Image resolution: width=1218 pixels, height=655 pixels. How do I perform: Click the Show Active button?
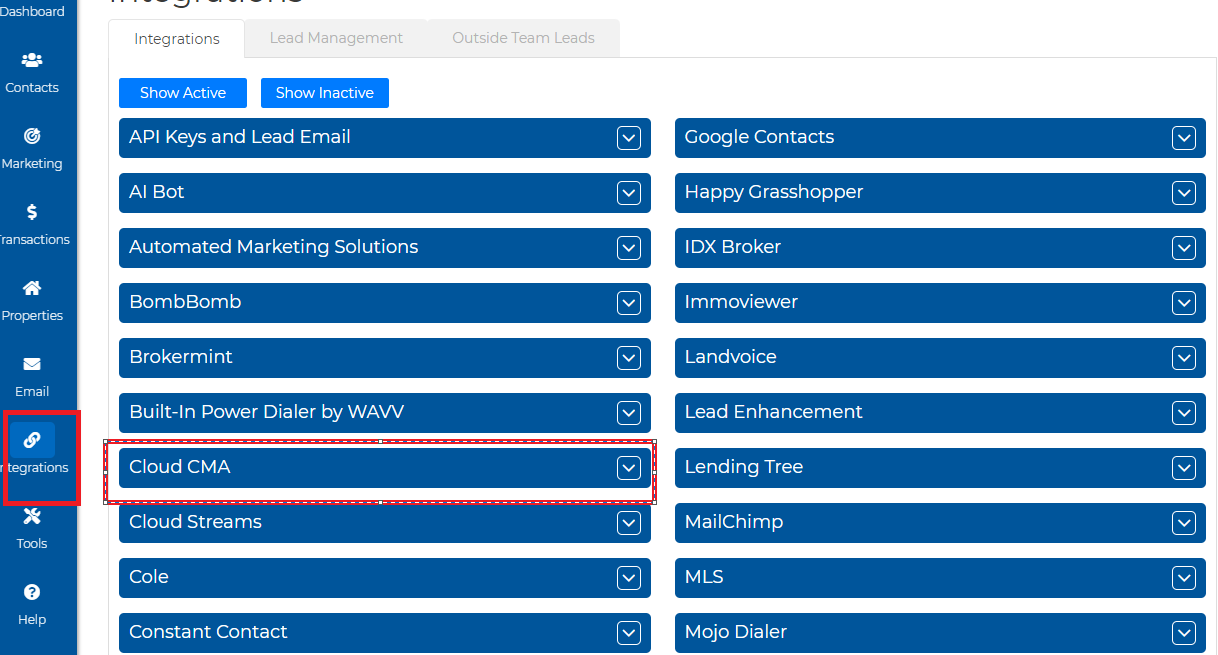(183, 93)
